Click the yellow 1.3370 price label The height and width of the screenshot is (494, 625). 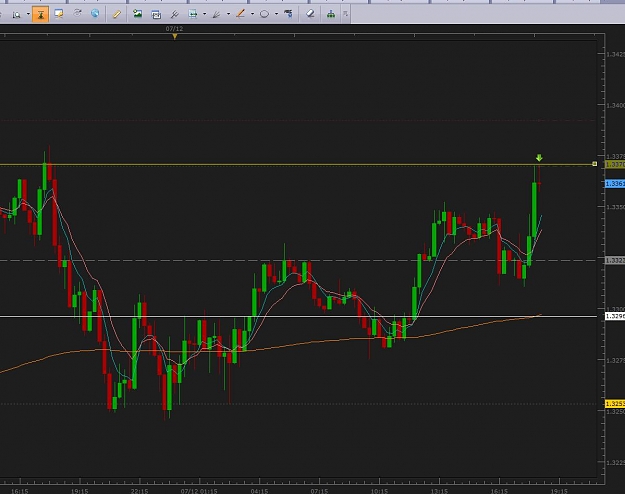click(x=615, y=165)
